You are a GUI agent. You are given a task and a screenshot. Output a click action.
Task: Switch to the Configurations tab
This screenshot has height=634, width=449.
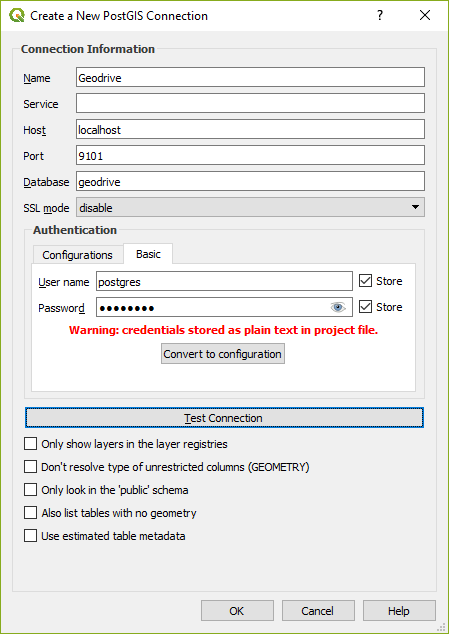tap(77, 255)
